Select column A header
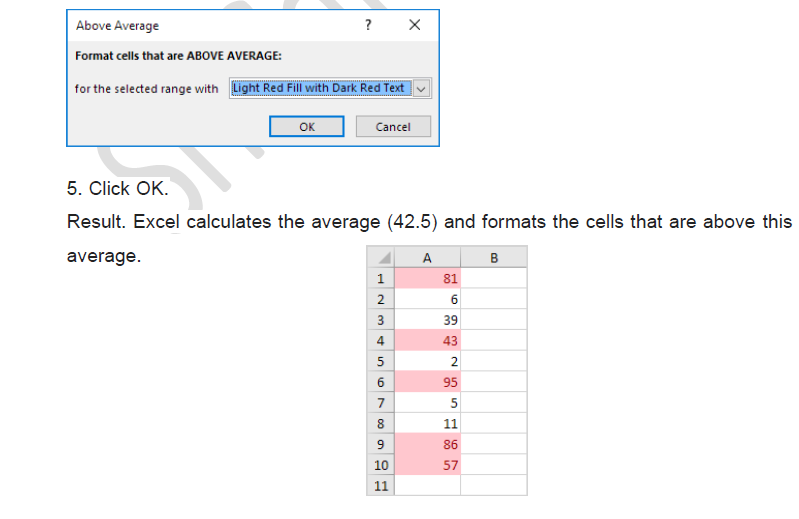The image size is (799, 519). [427, 258]
